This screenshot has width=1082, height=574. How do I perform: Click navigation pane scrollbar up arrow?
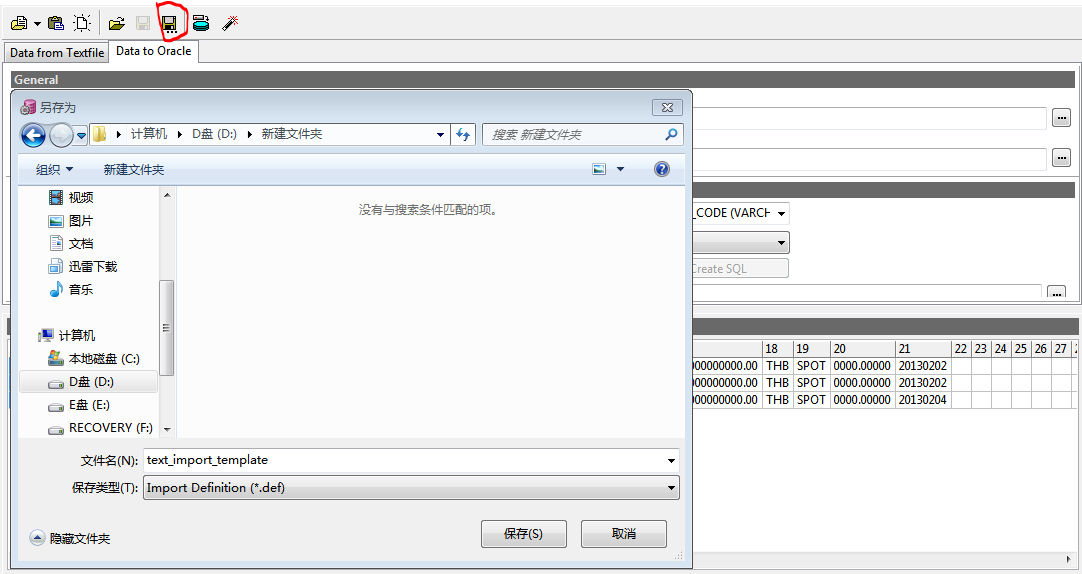pos(167,195)
